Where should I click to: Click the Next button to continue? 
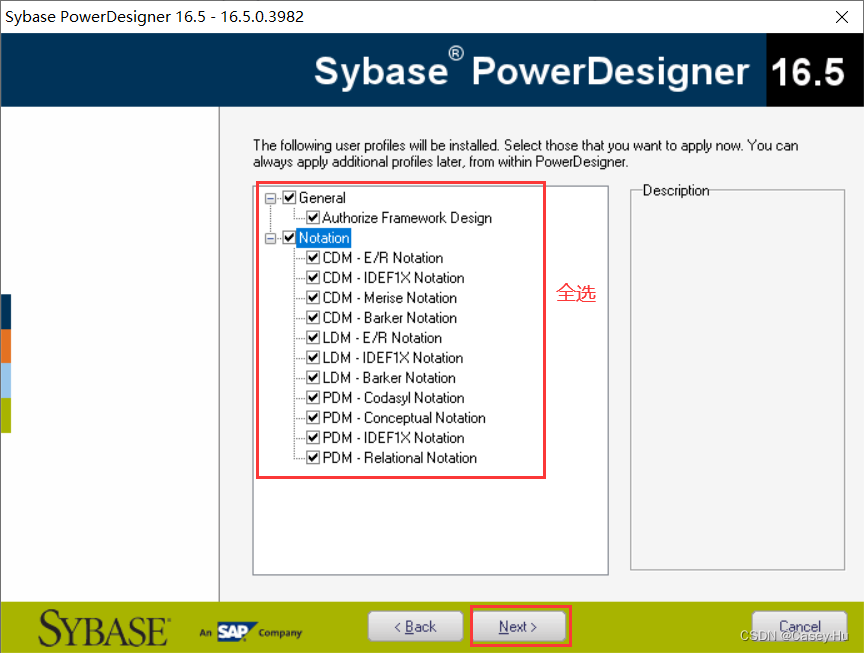519,626
